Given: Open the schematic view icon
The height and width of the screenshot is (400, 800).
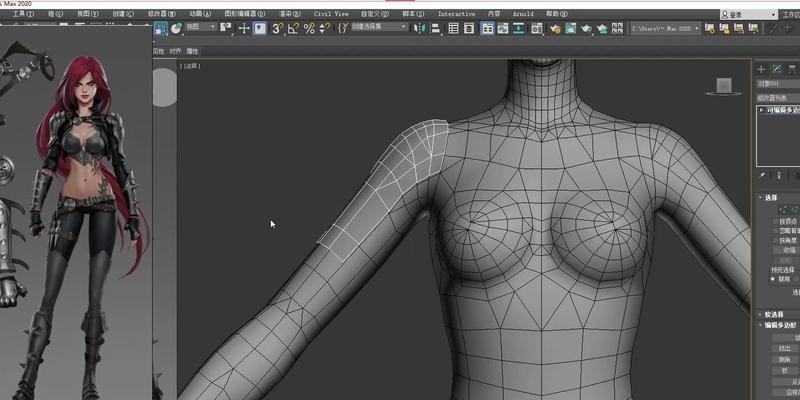Looking at the screenshot, I should point(519,28).
